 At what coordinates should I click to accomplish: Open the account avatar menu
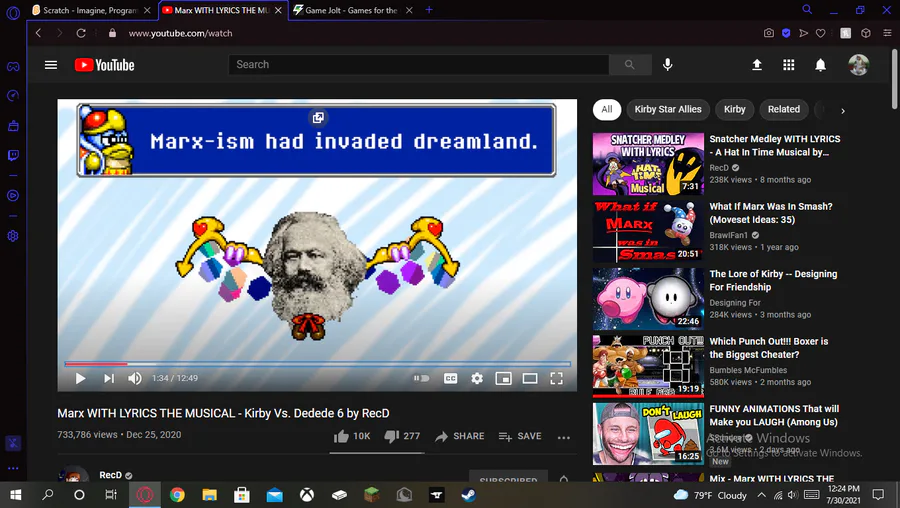click(859, 65)
